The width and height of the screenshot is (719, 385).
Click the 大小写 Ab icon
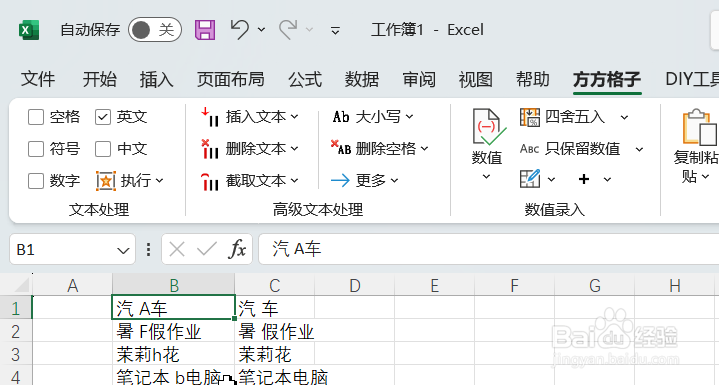pos(341,117)
